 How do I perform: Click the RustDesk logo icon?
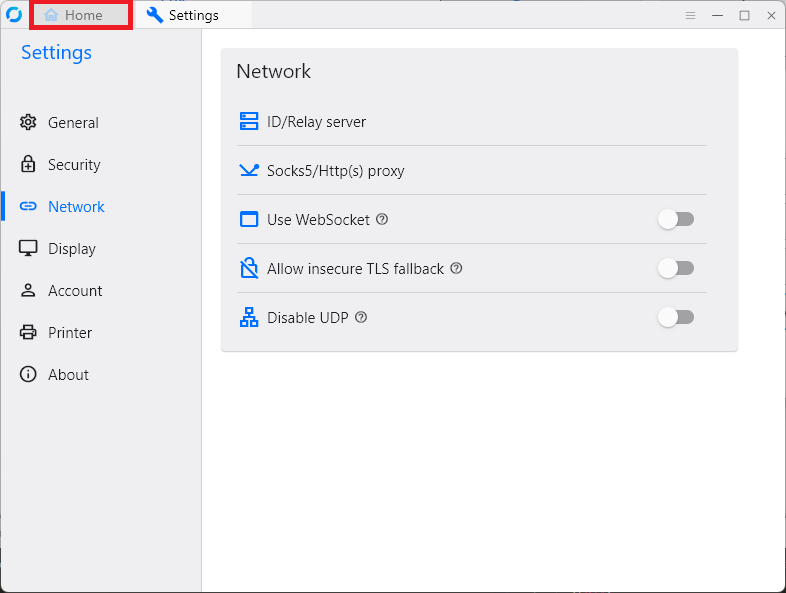pyautogui.click(x=14, y=15)
